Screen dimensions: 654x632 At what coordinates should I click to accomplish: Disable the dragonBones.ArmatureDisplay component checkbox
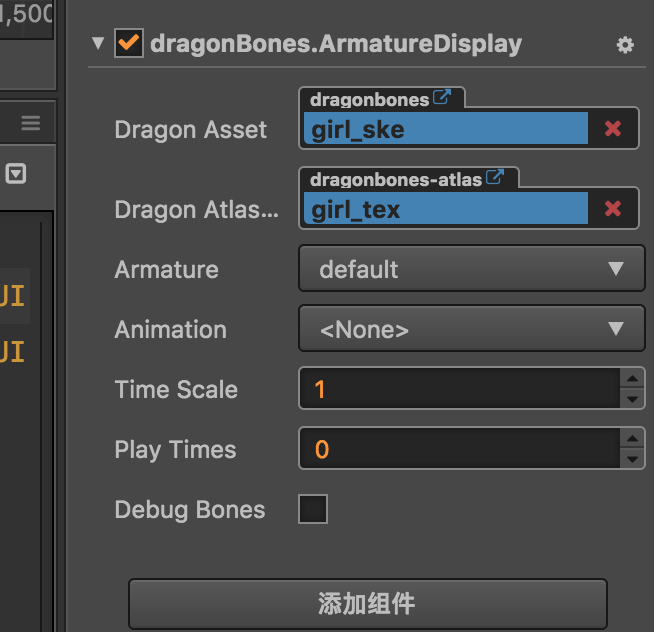tap(128, 44)
